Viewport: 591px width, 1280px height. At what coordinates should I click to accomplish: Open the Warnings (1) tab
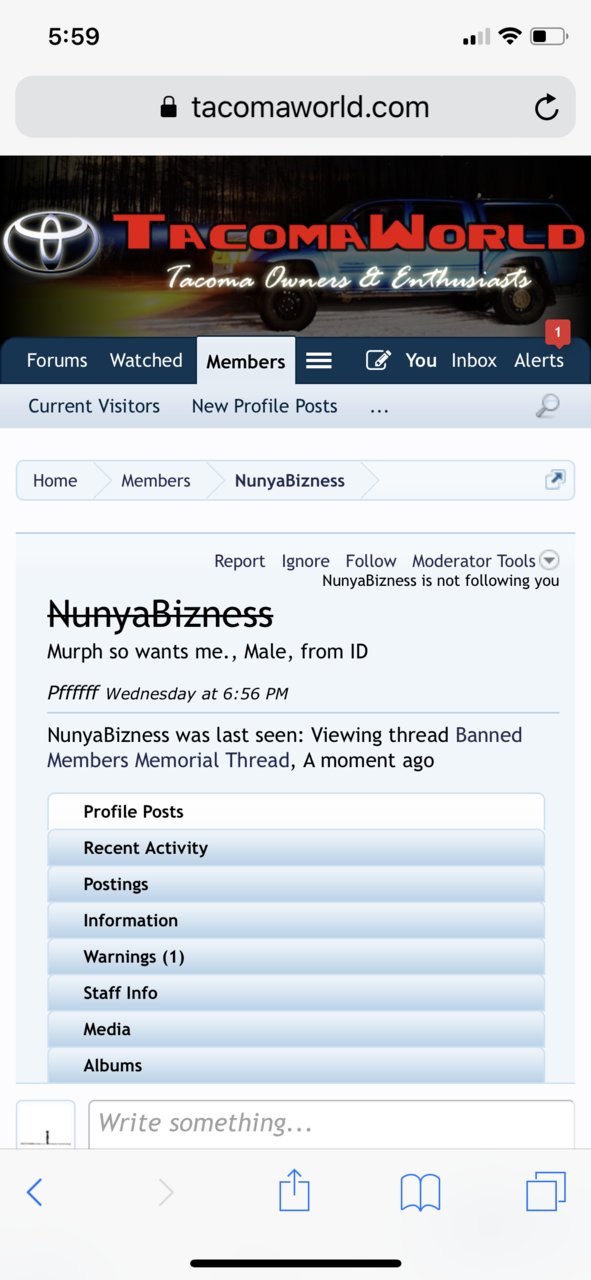[296, 957]
